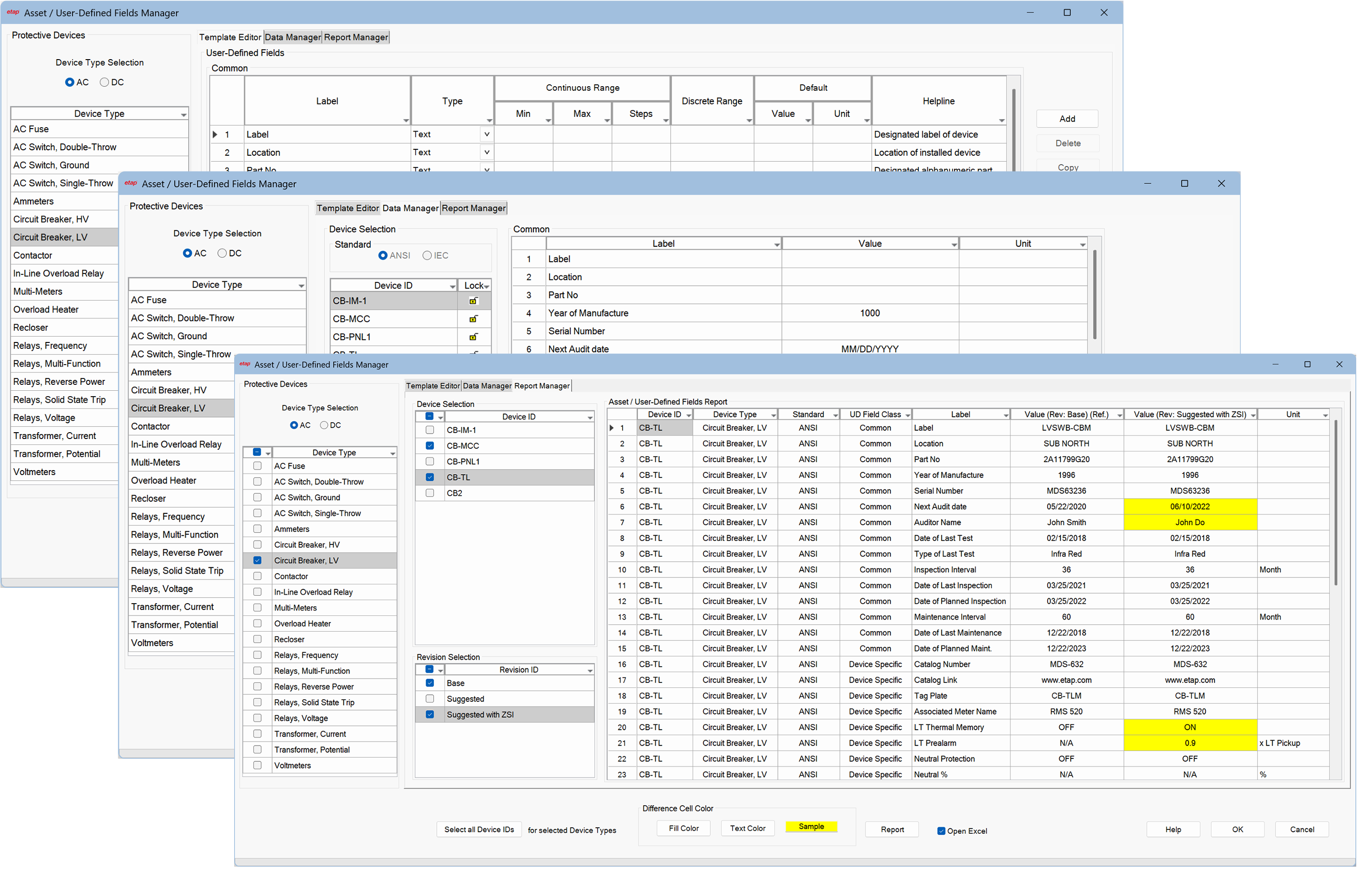This screenshot has height=884, width=1372.
Task: Click the row 1 arrow in Template Editor grid
Action: [215, 135]
